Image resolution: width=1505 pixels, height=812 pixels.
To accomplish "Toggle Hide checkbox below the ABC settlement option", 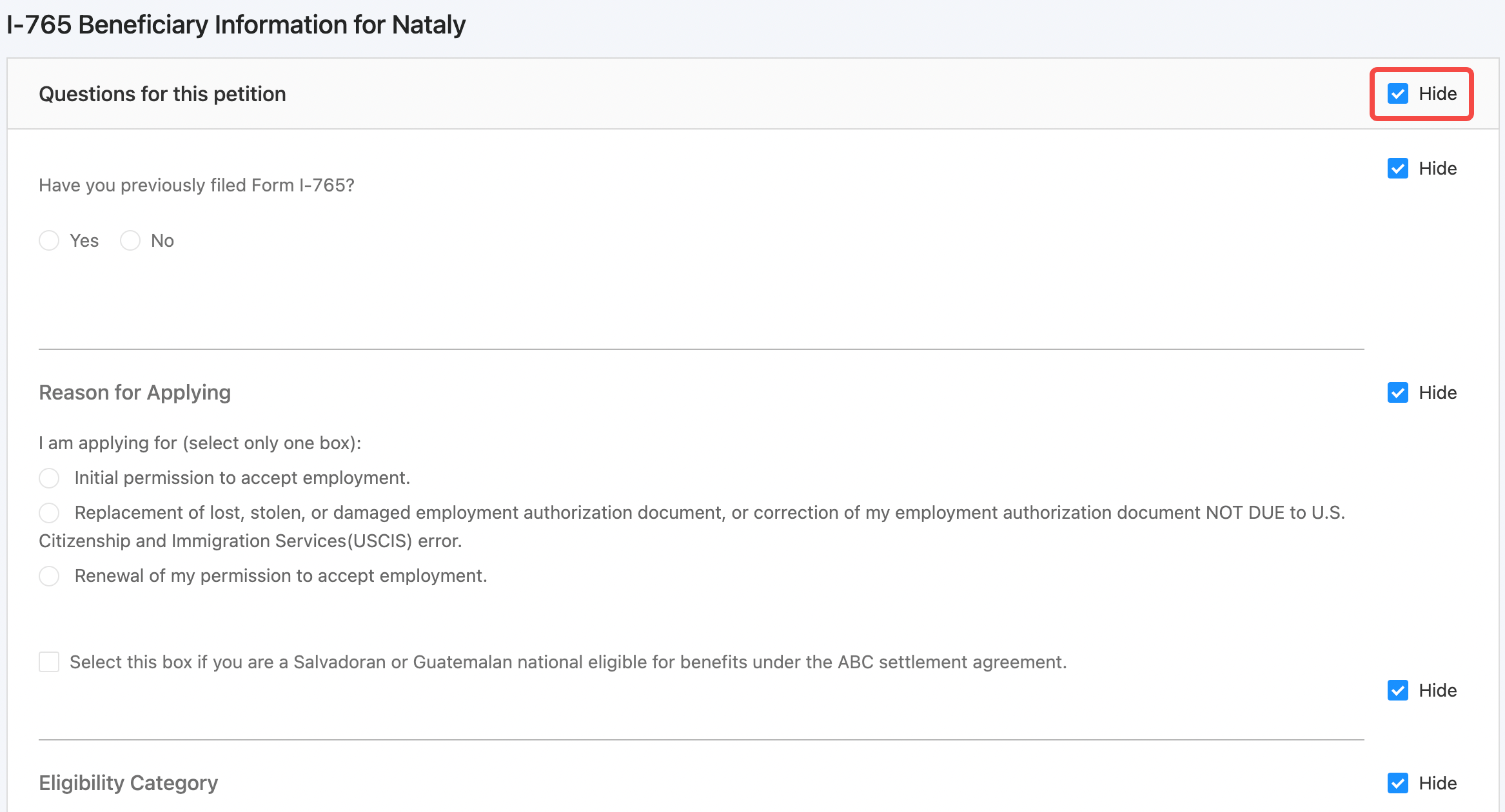I will point(1397,691).
